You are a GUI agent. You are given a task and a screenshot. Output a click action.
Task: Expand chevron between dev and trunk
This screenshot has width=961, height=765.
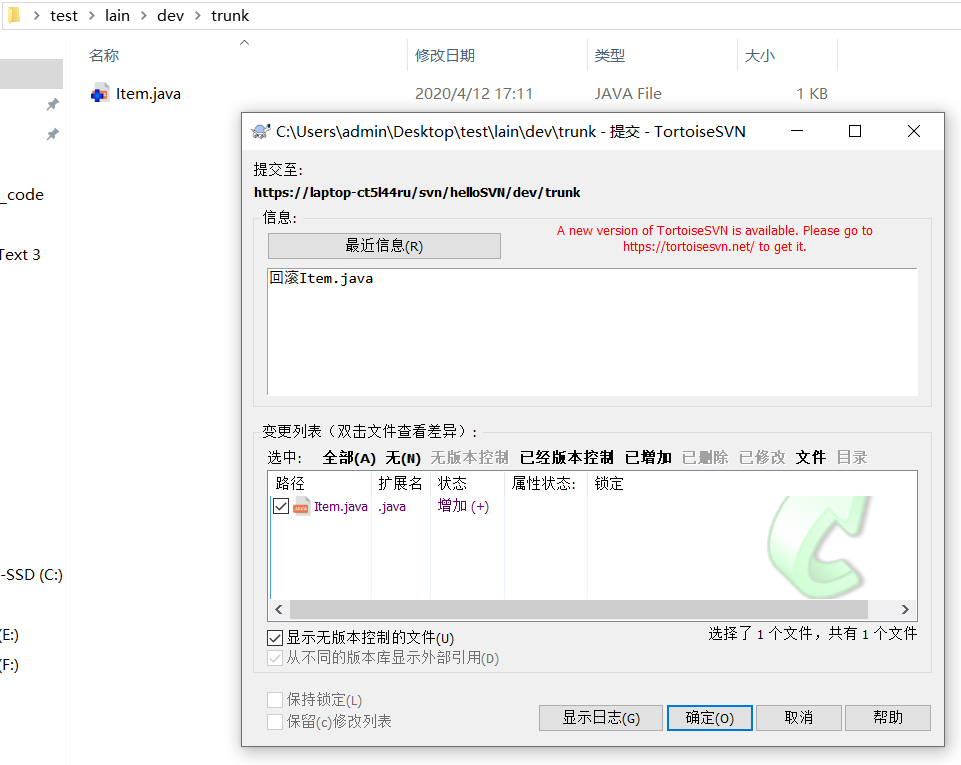point(198,15)
